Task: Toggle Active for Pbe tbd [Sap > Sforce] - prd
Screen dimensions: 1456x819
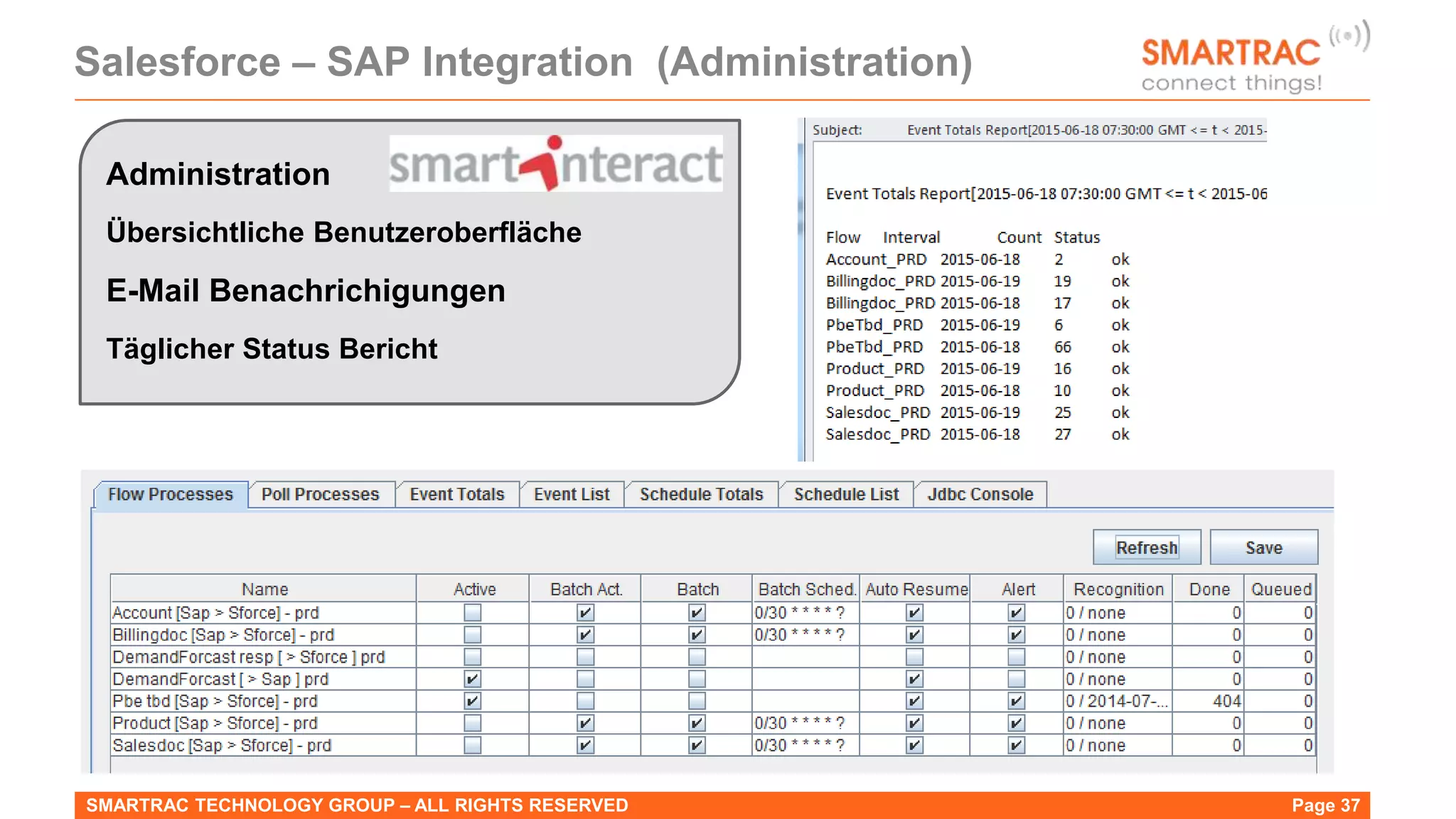Action: (472, 701)
